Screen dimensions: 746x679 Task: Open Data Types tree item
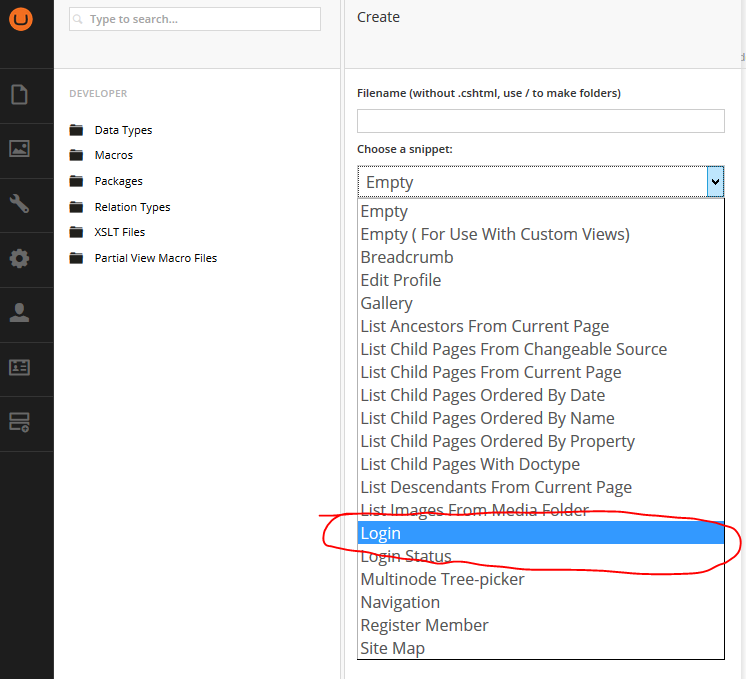pos(123,130)
